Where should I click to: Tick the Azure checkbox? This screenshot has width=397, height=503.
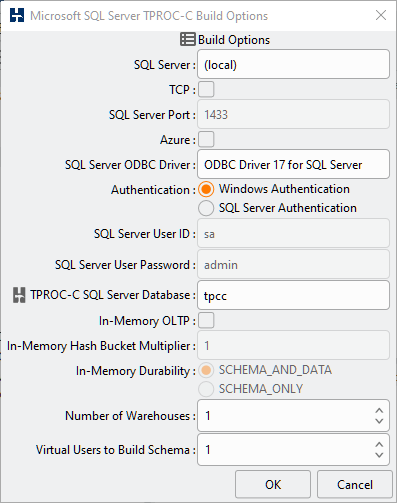(x=206, y=139)
